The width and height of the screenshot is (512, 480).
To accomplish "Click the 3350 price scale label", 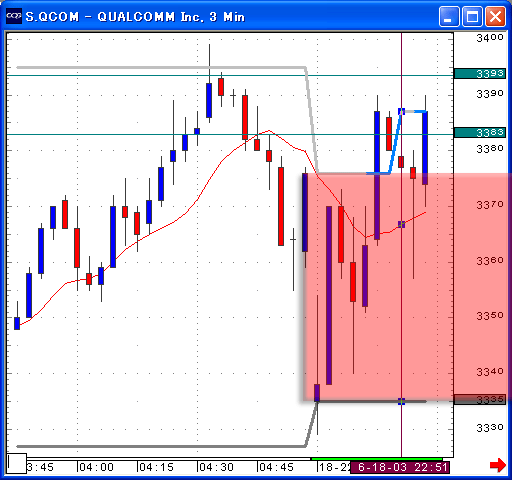I will point(490,316).
